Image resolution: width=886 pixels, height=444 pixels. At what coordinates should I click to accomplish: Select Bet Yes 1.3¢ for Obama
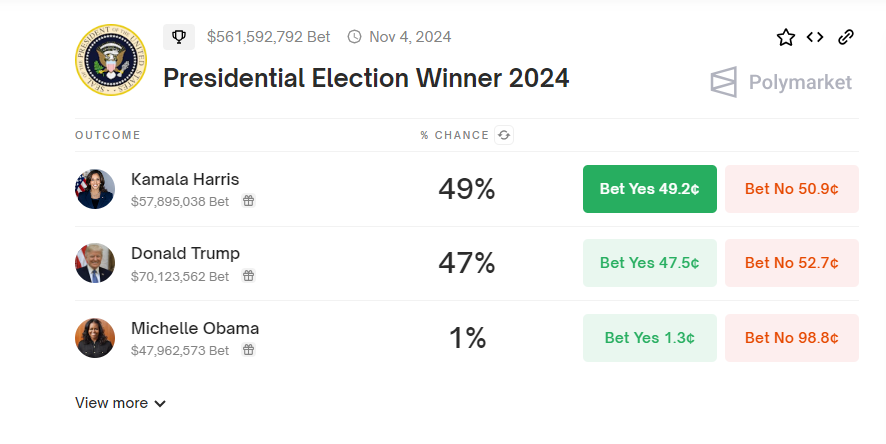[649, 338]
